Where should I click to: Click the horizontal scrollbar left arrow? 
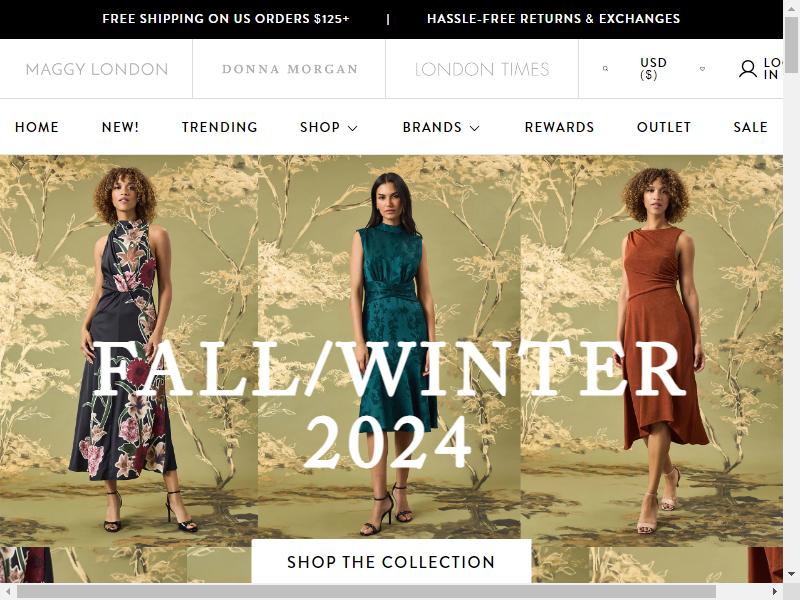point(8,592)
